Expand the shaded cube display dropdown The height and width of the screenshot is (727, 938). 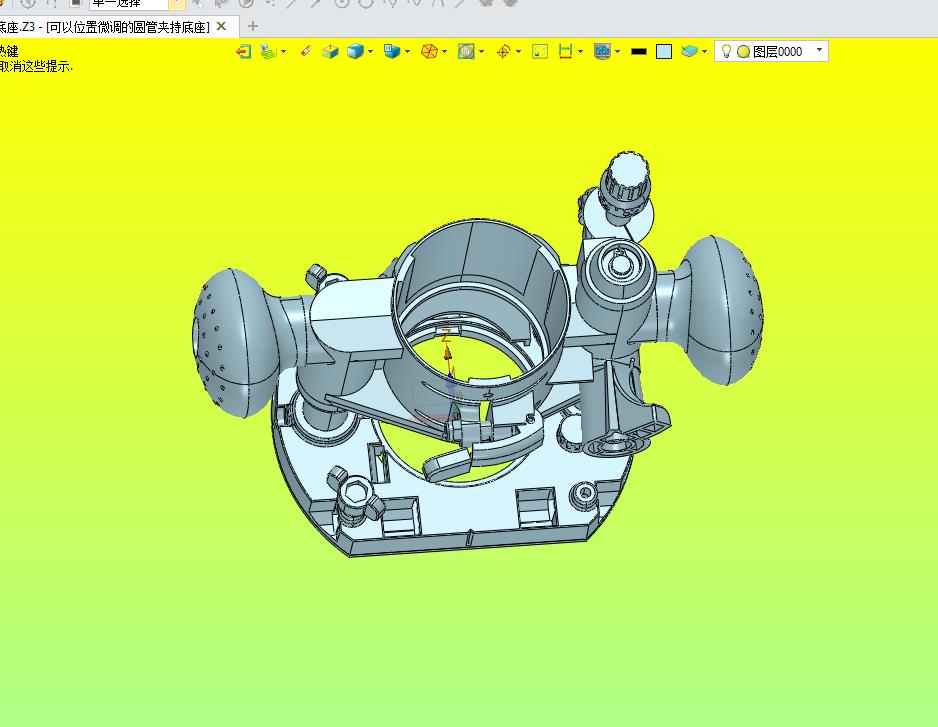(371, 51)
